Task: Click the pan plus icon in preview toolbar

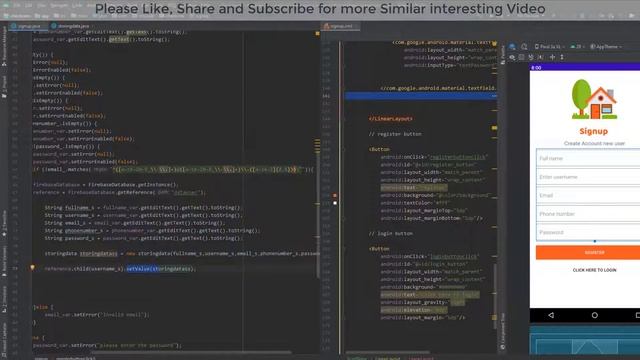Action: pos(552,57)
